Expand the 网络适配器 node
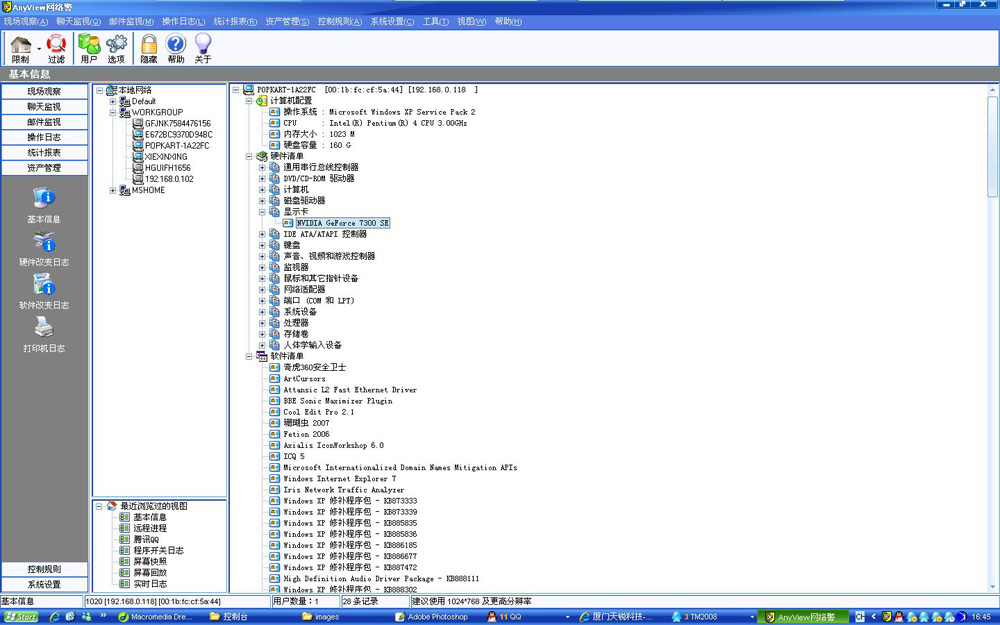This screenshot has width=1000, height=625. 262,290
